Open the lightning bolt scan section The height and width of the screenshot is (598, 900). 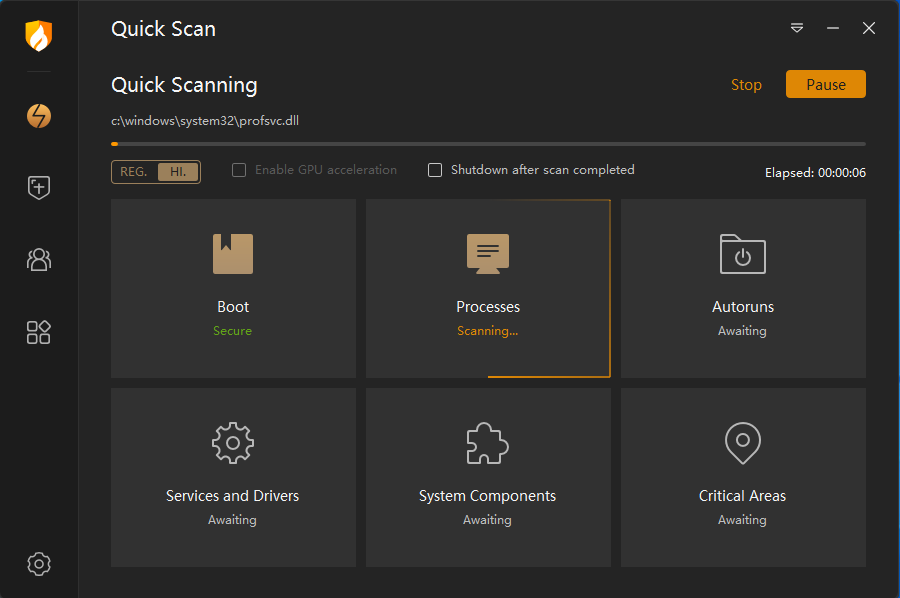tap(38, 116)
